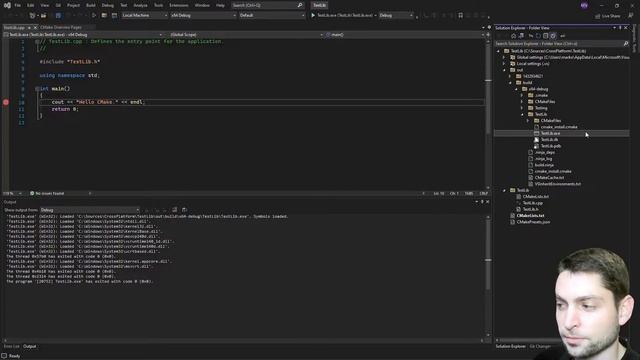Click the Save All toolbar icon
Screen dimensions: 640x360
tap(58, 15)
